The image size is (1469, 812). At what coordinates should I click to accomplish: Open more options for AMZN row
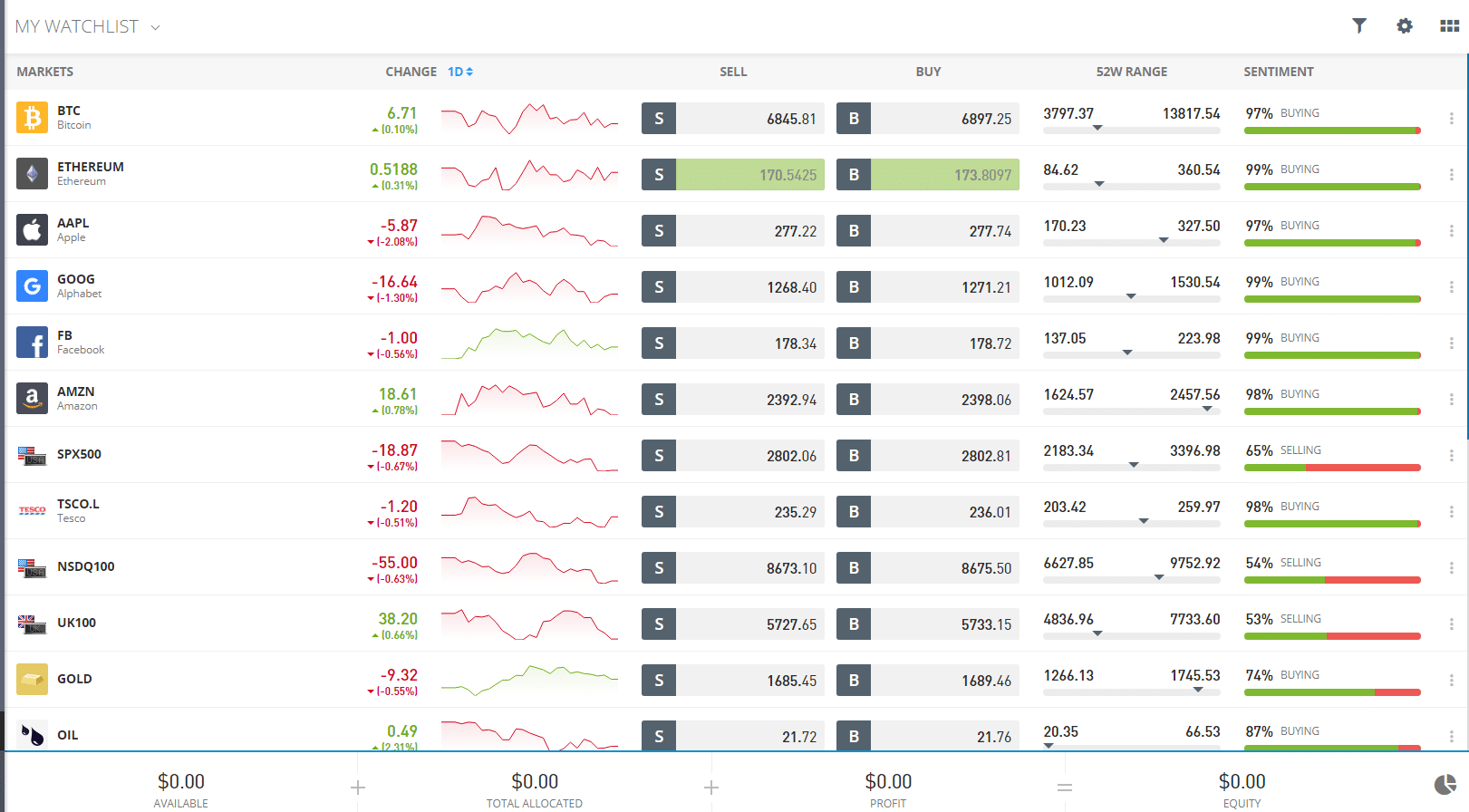pos(1451,400)
